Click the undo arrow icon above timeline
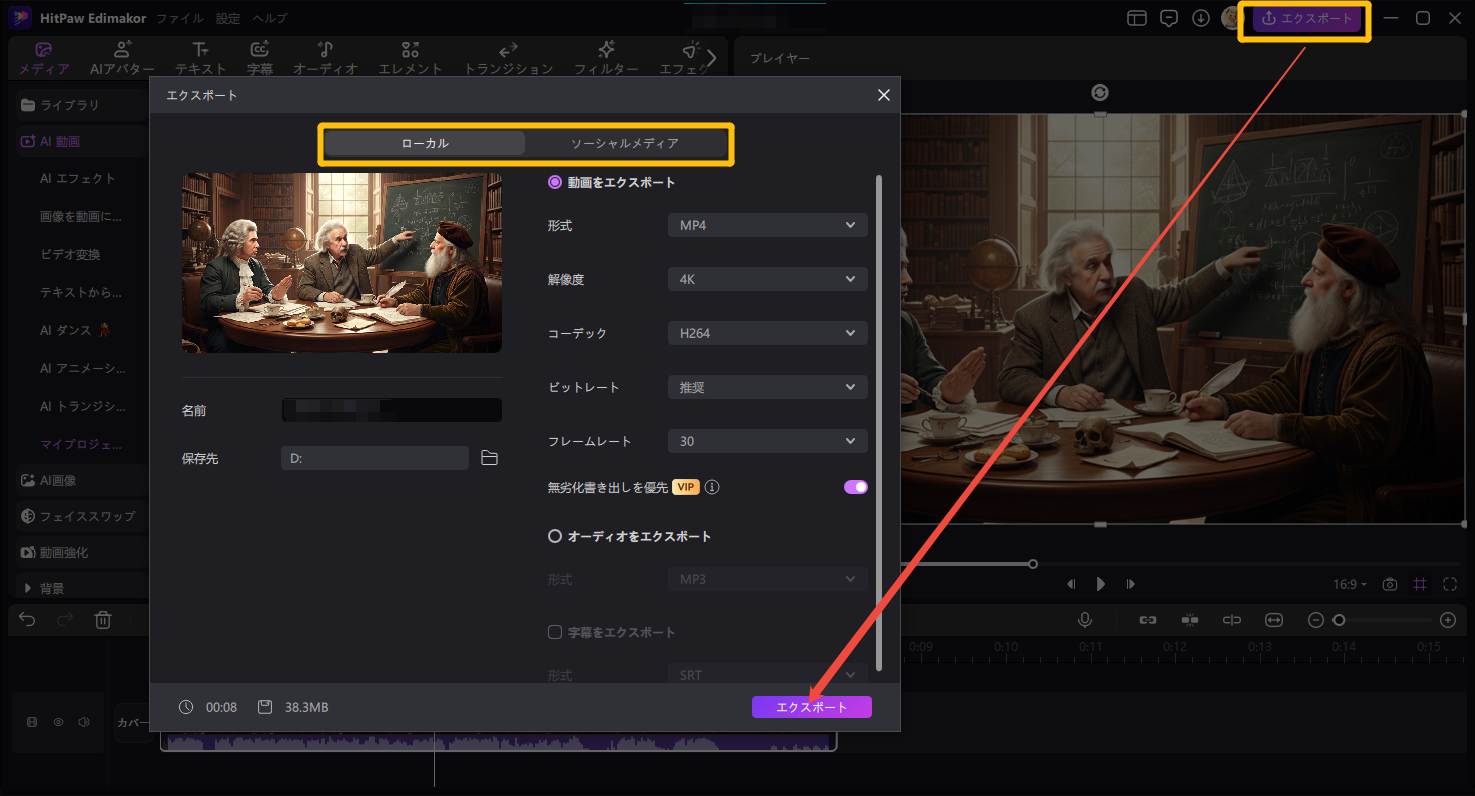Image resolution: width=1475 pixels, height=796 pixels. [x=27, y=620]
